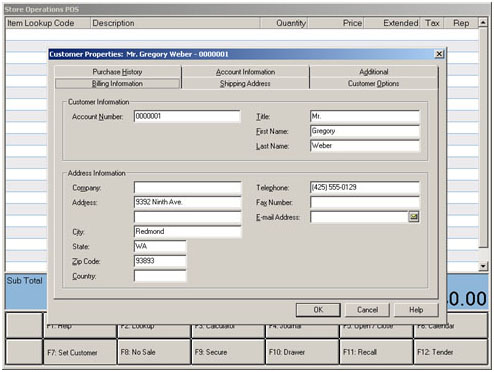The image size is (494, 372).
Task: Select the Billing Information tab
Action: 117,83
